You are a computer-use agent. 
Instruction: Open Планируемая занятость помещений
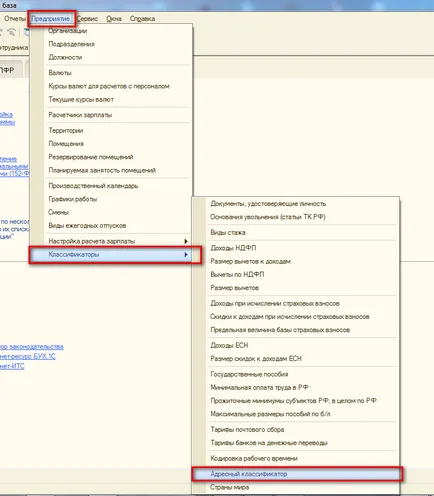tap(102, 170)
